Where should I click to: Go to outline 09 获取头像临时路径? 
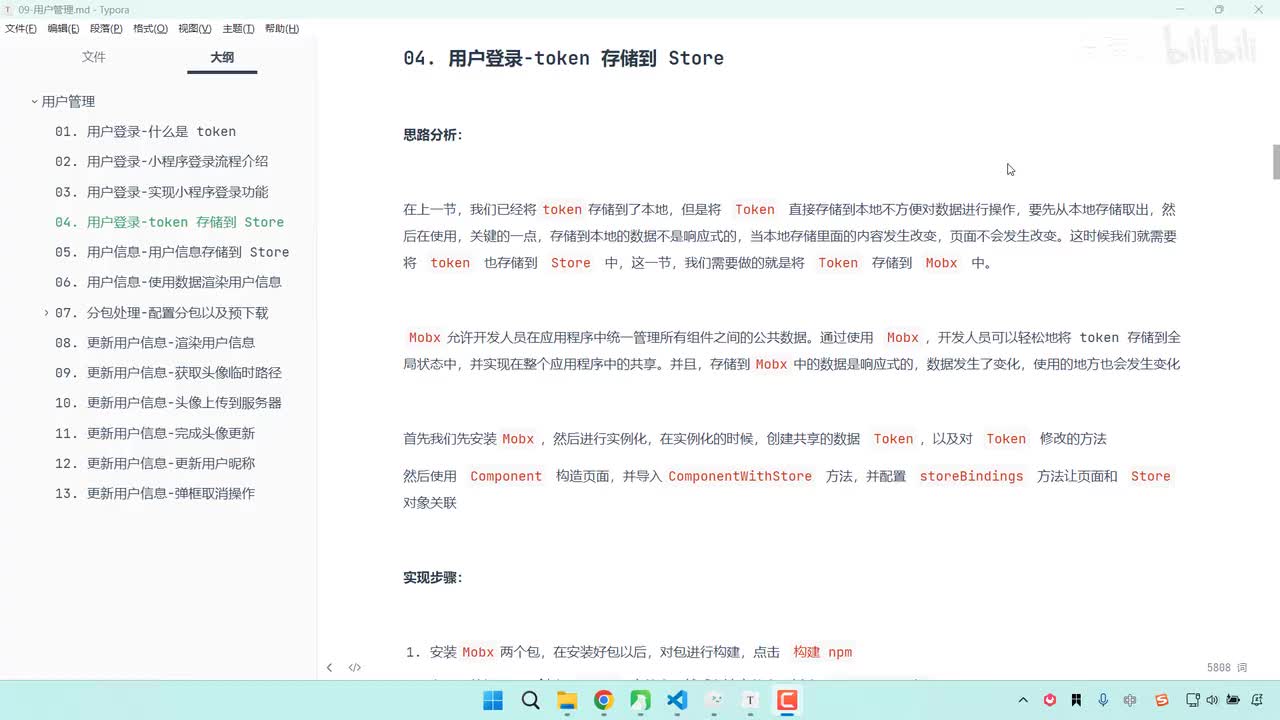tap(168, 372)
